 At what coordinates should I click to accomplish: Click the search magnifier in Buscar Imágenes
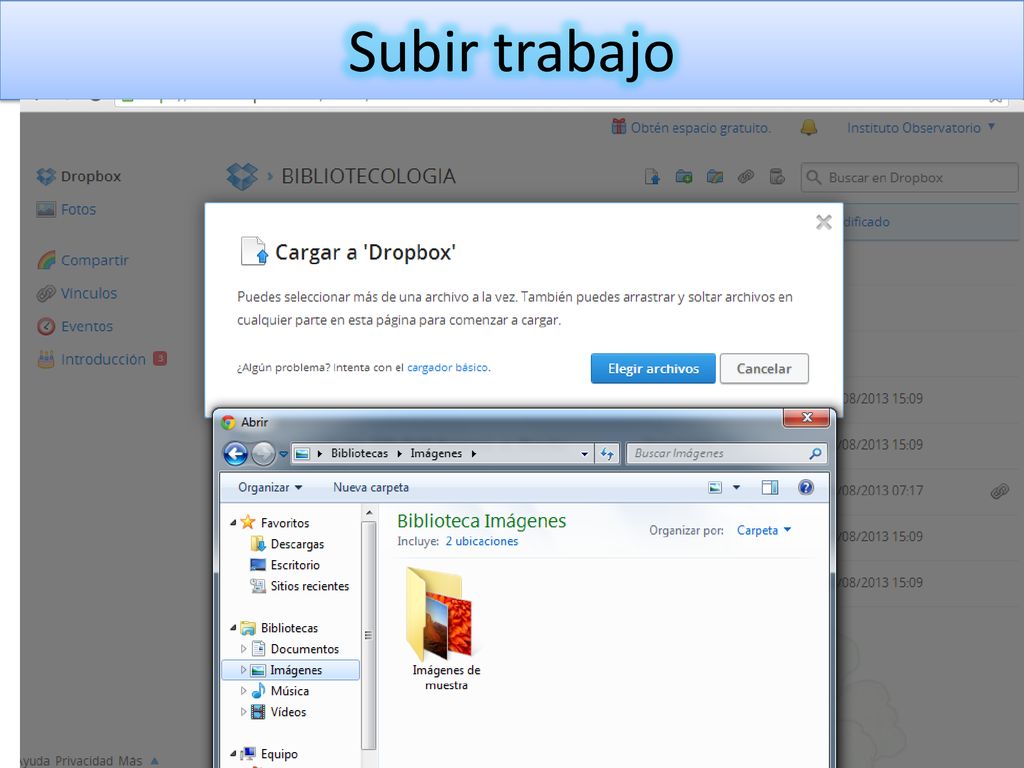(x=815, y=453)
